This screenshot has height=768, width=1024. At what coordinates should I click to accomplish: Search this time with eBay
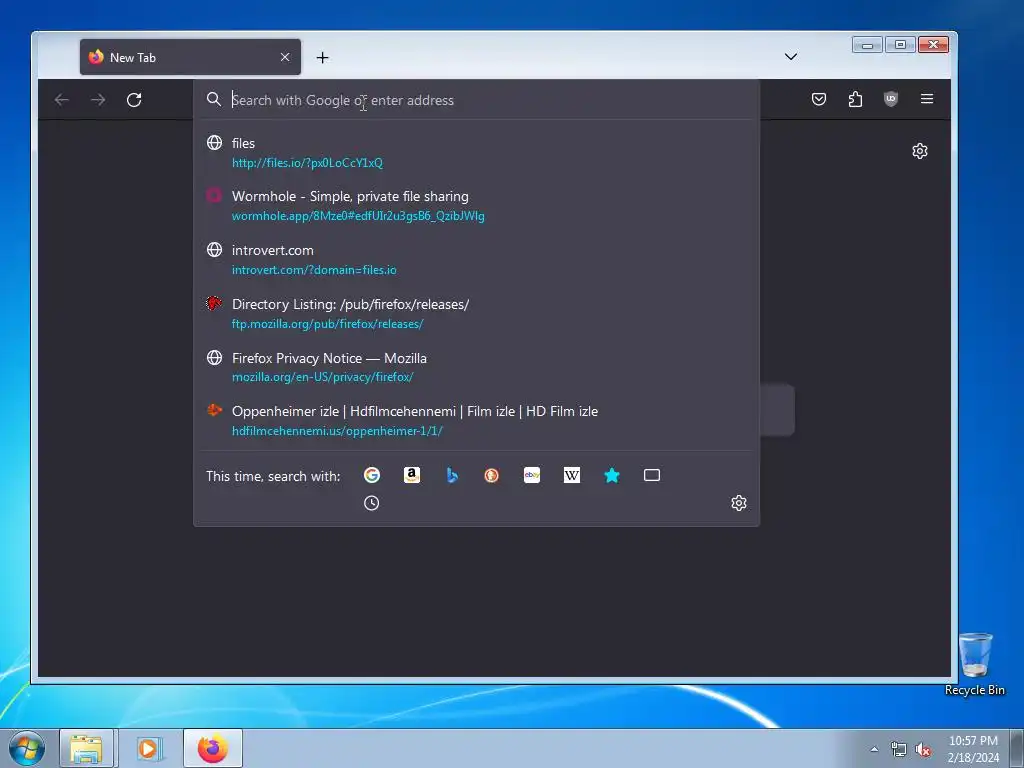tap(532, 475)
